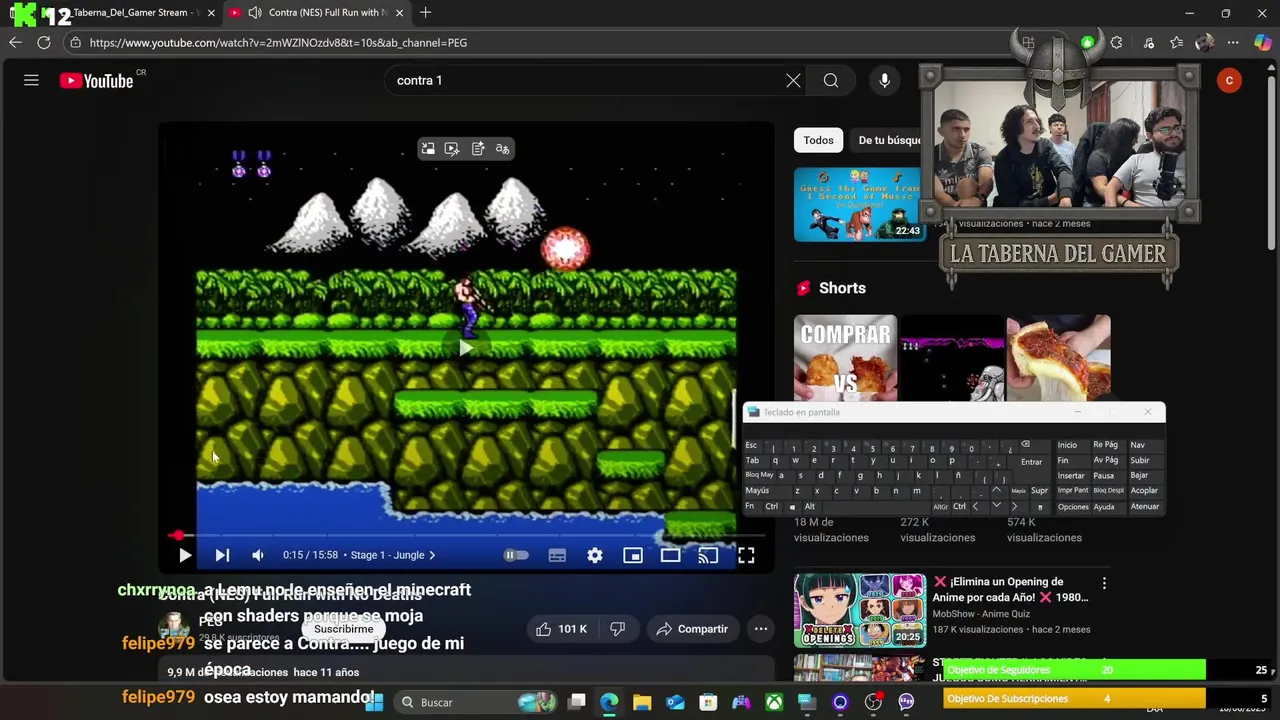The height and width of the screenshot is (720, 1280).
Task: Toggle Bloq May on the on-screen keyboard
Action: coord(759,475)
